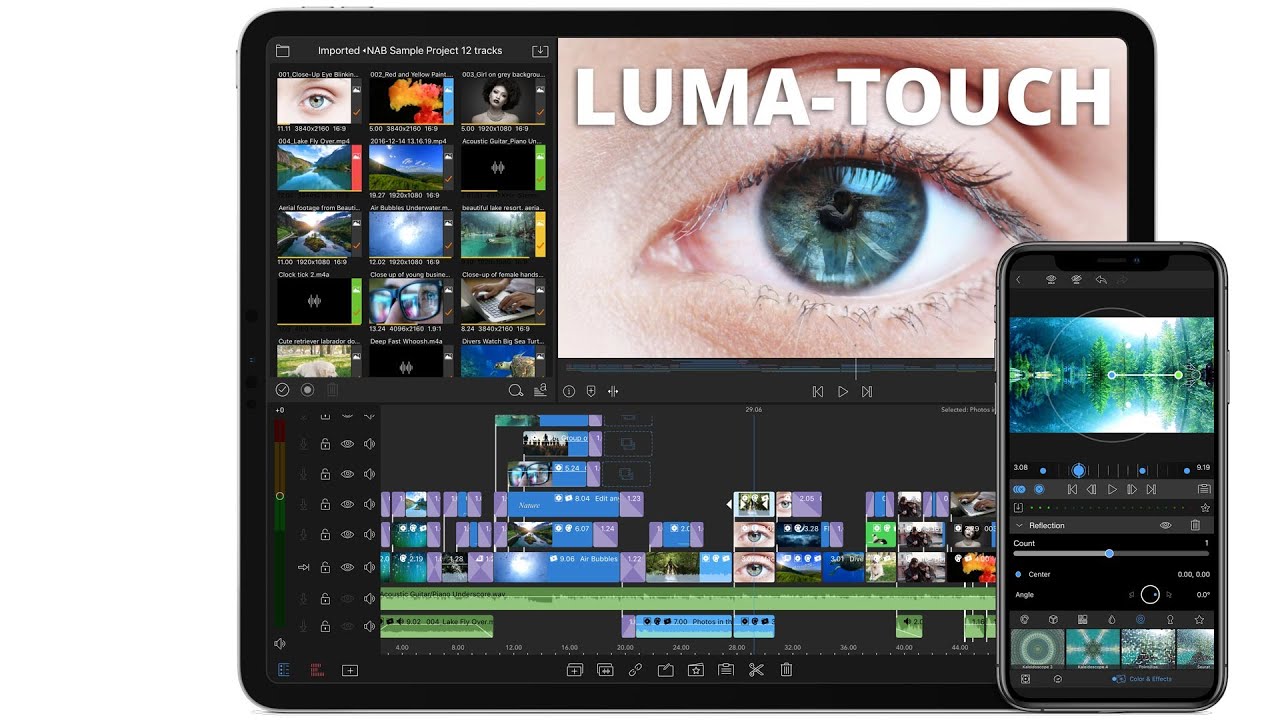Apply the Kaleidoscope 2 preset
This screenshot has width=1280, height=720.
point(1038,648)
